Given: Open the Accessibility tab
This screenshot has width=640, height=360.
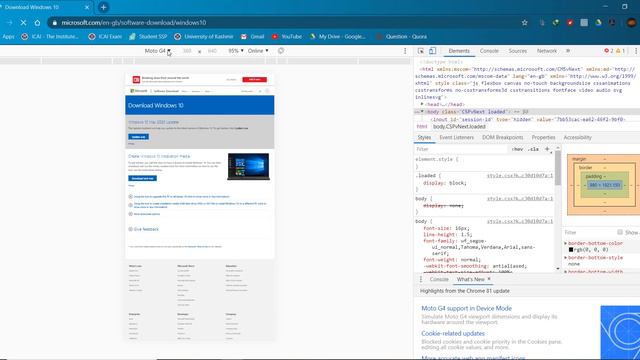Looking at the screenshot, I should tap(578, 138).
